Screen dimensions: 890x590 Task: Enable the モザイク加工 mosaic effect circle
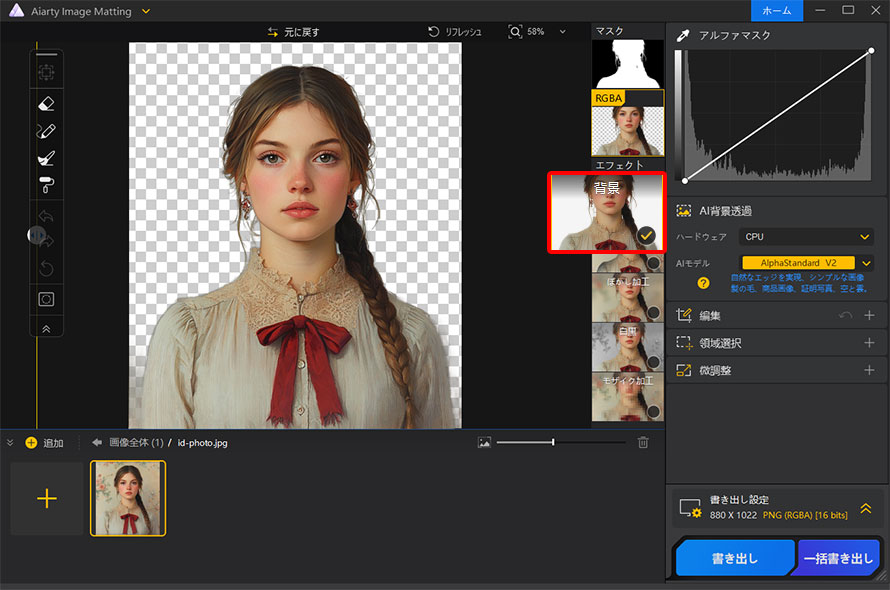pos(653,411)
